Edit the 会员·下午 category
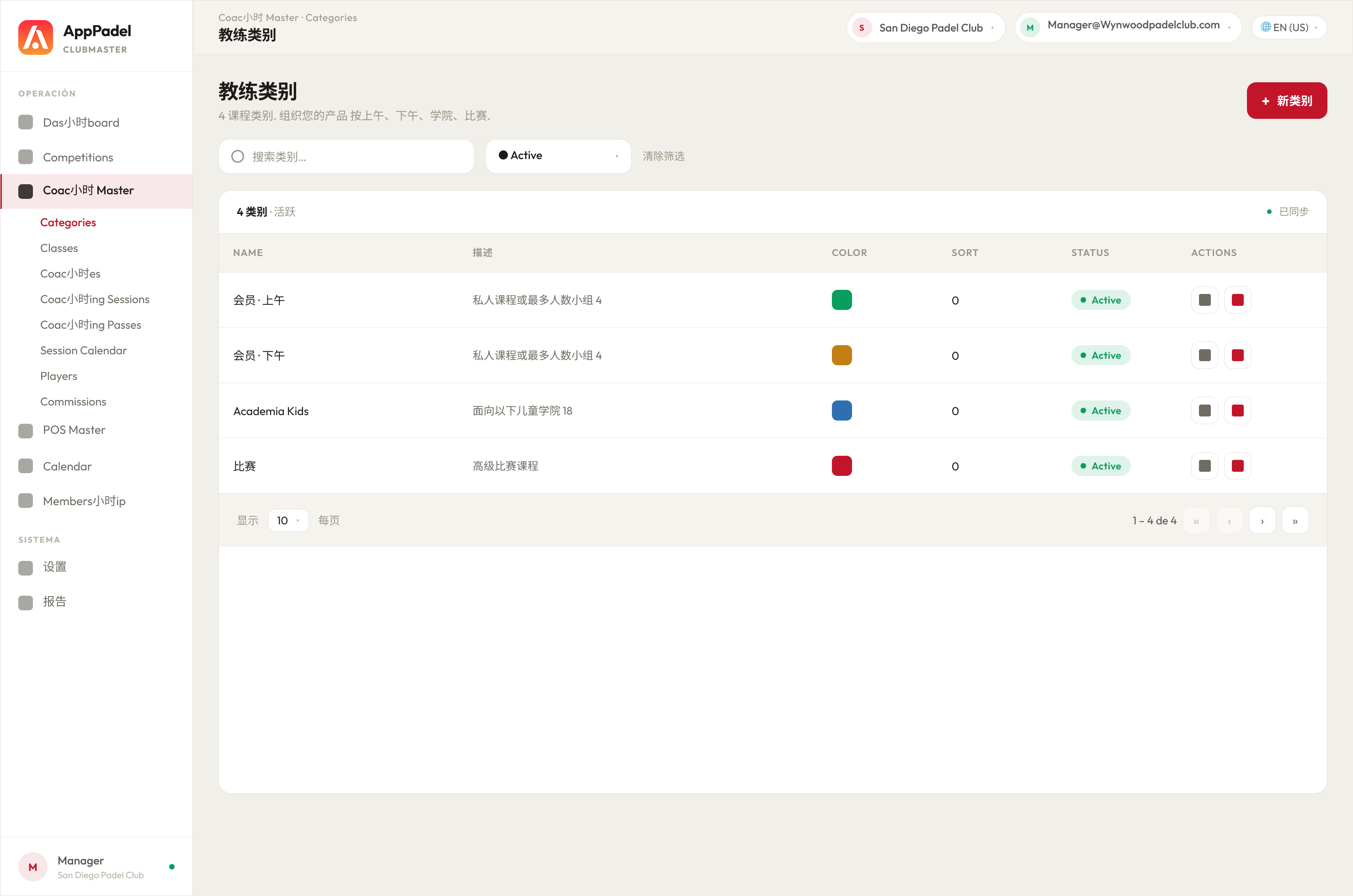This screenshot has width=1353, height=896. (x=1205, y=356)
